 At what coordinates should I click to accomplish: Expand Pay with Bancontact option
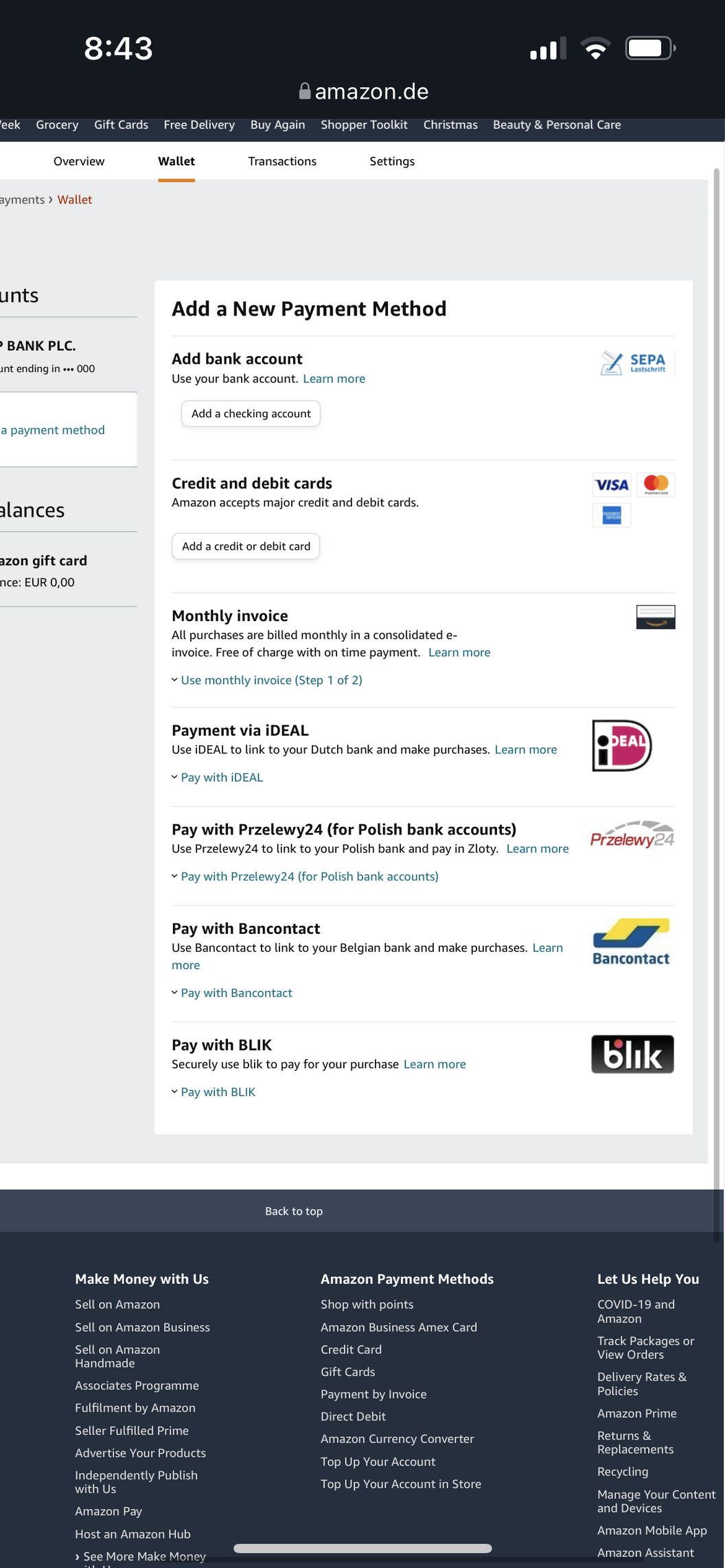tap(236, 993)
